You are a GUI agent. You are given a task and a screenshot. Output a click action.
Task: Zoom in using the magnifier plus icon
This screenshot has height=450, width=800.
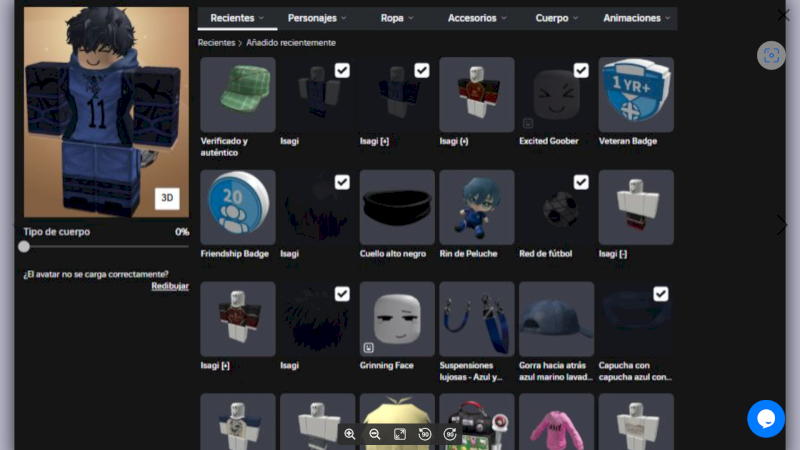349,434
